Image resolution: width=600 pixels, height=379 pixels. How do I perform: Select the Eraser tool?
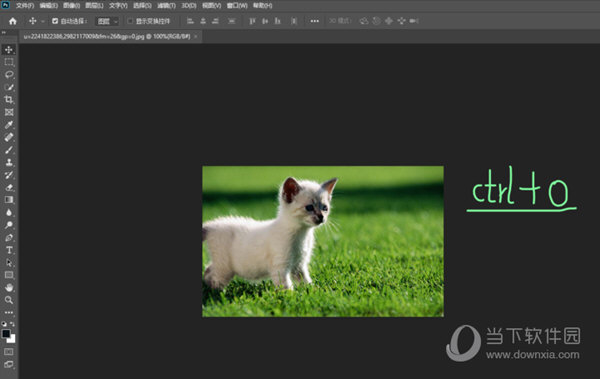[x=9, y=187]
